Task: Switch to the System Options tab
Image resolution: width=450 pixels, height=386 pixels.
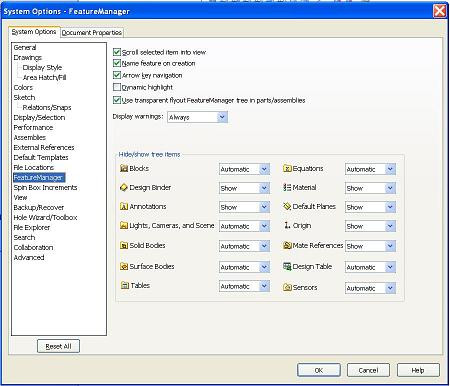Action: click(x=34, y=32)
